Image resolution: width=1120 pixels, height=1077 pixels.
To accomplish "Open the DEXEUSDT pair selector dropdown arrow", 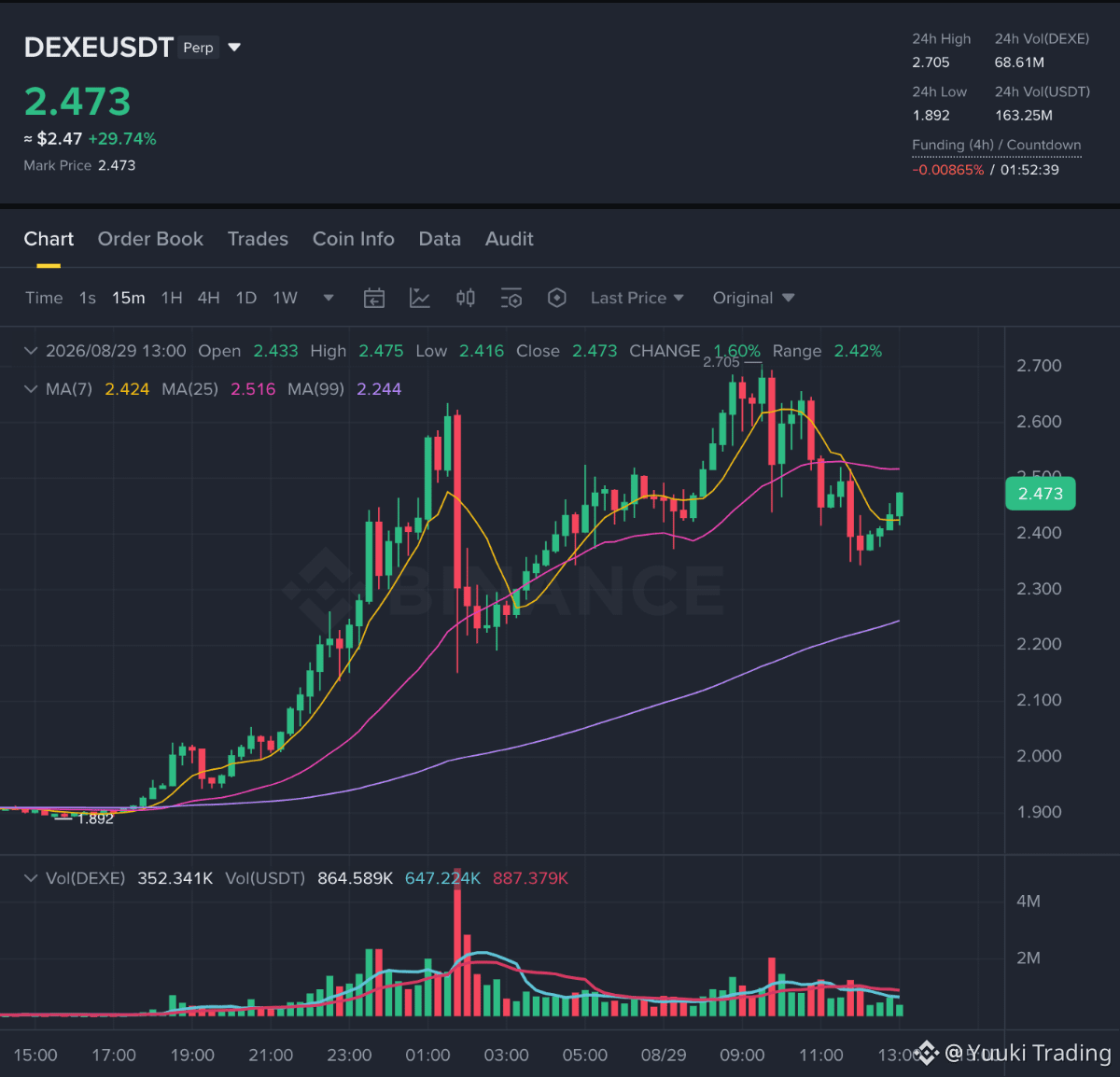I will coord(234,48).
